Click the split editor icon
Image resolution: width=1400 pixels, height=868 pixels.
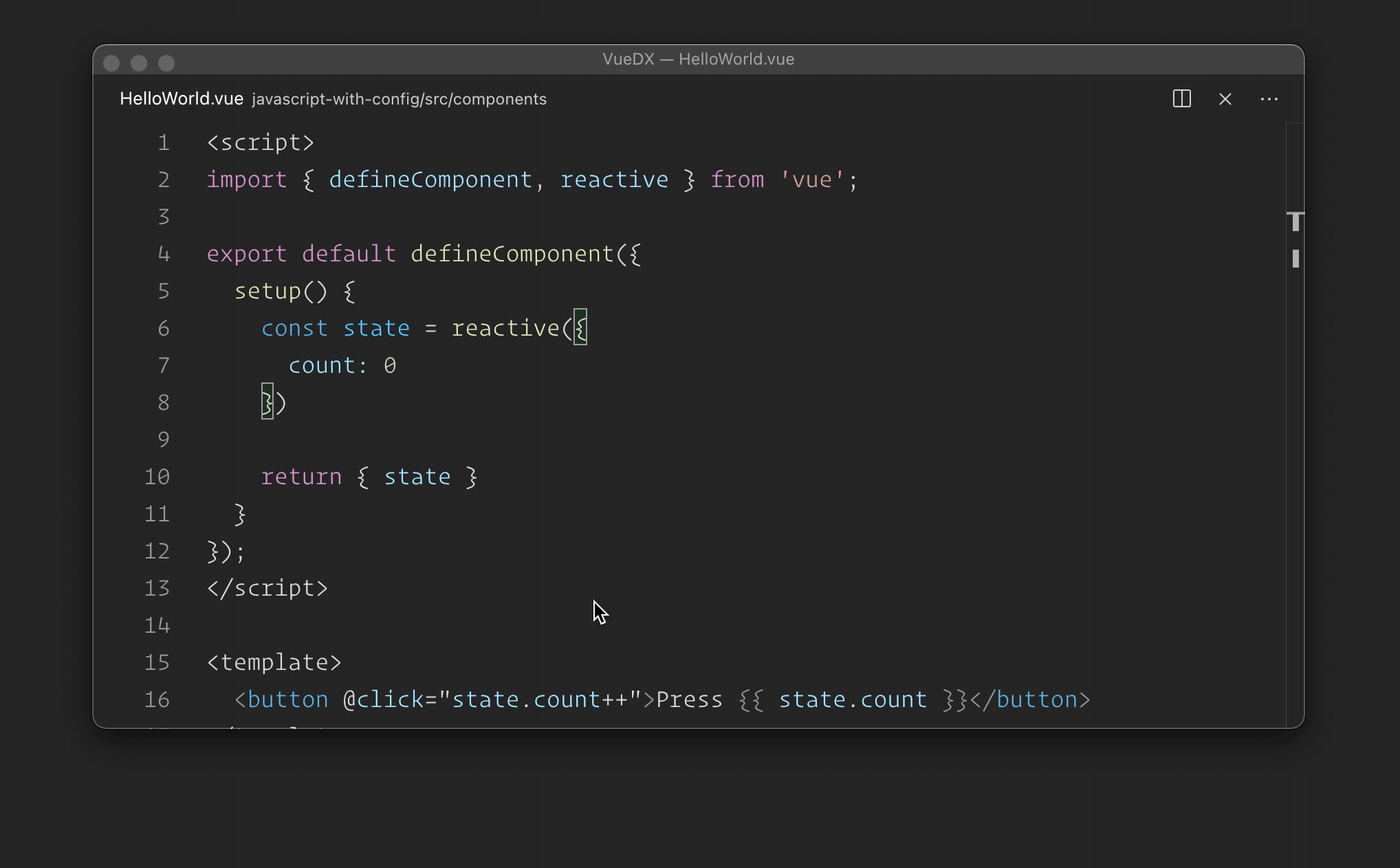(1181, 99)
